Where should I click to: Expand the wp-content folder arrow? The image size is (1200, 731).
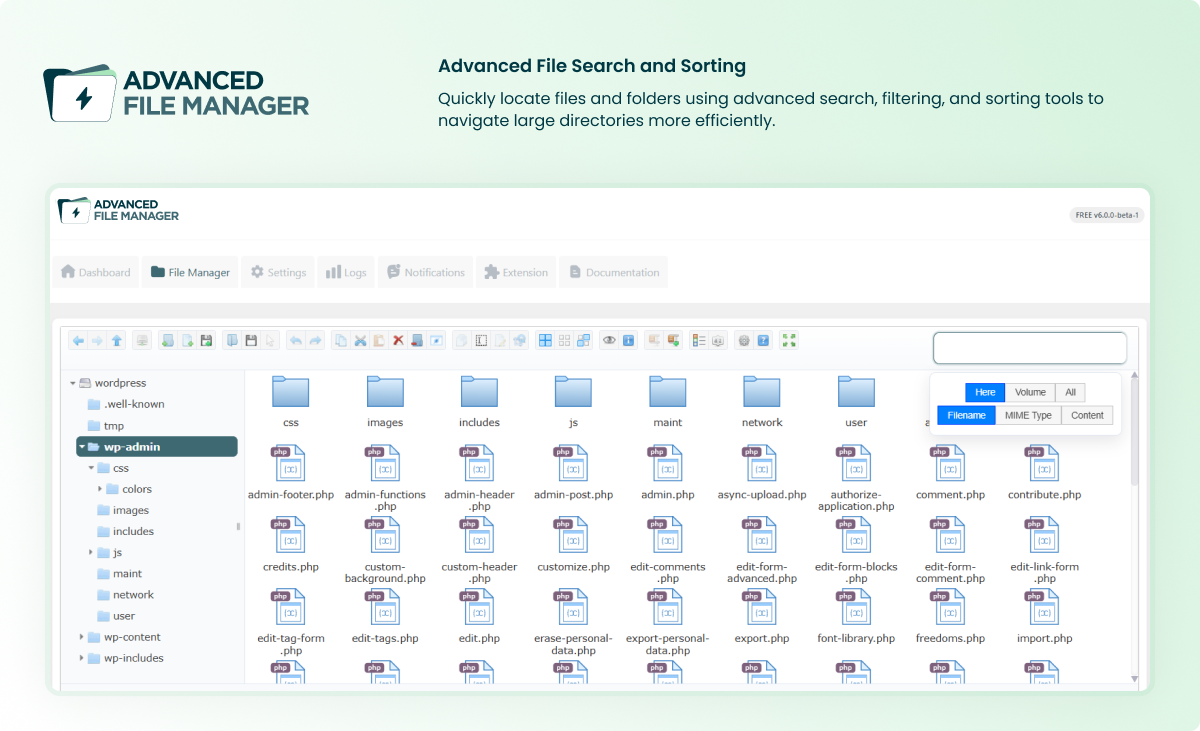(x=81, y=637)
